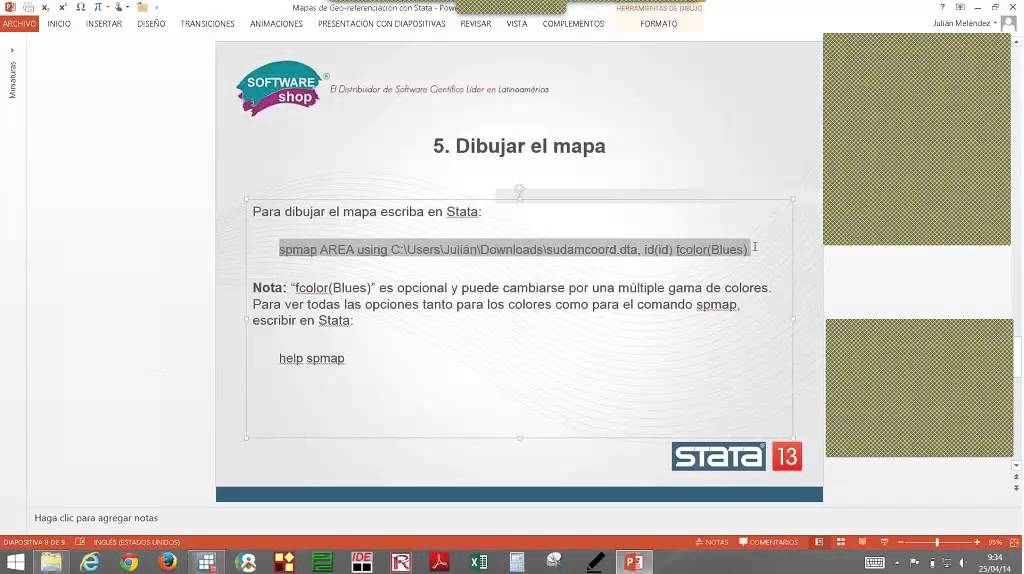Click the zoom slider handle
The width and height of the screenshot is (1024, 574).
(937, 542)
